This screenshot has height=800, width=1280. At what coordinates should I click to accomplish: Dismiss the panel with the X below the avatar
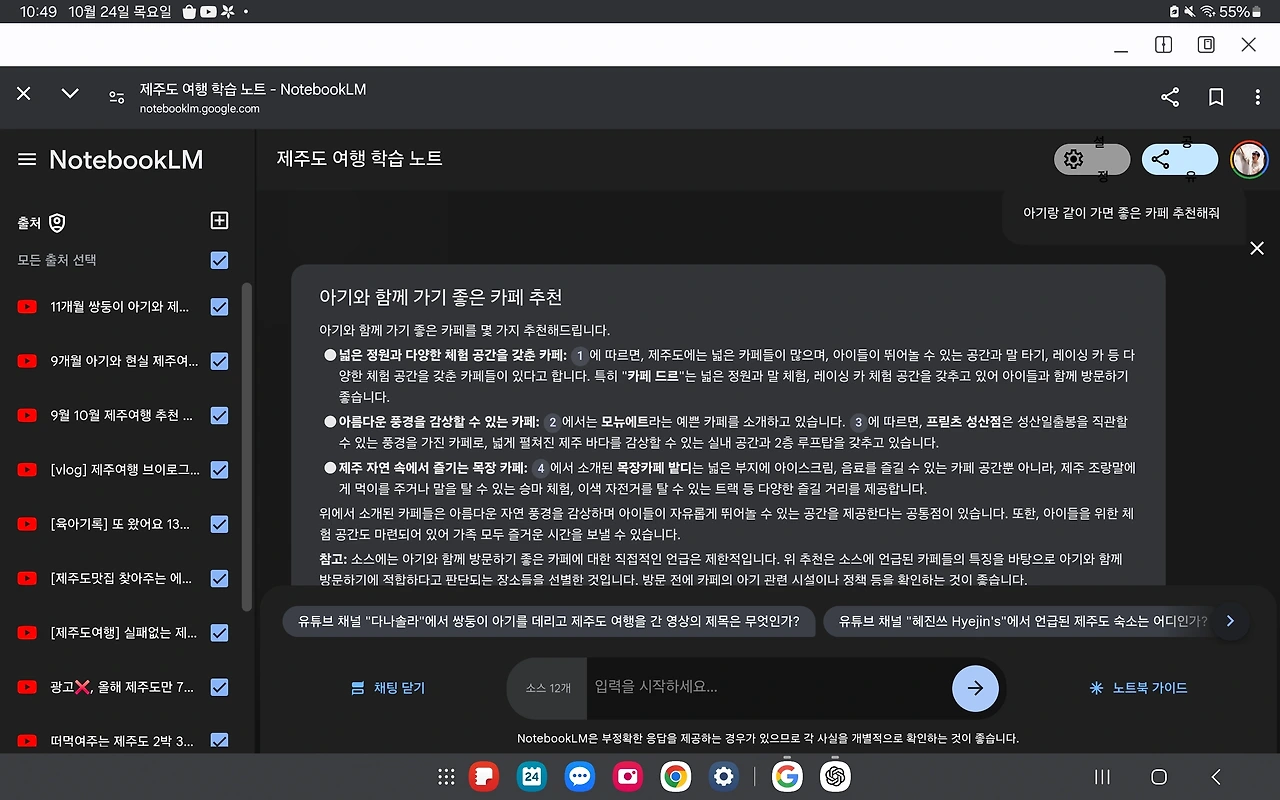coord(1257,248)
